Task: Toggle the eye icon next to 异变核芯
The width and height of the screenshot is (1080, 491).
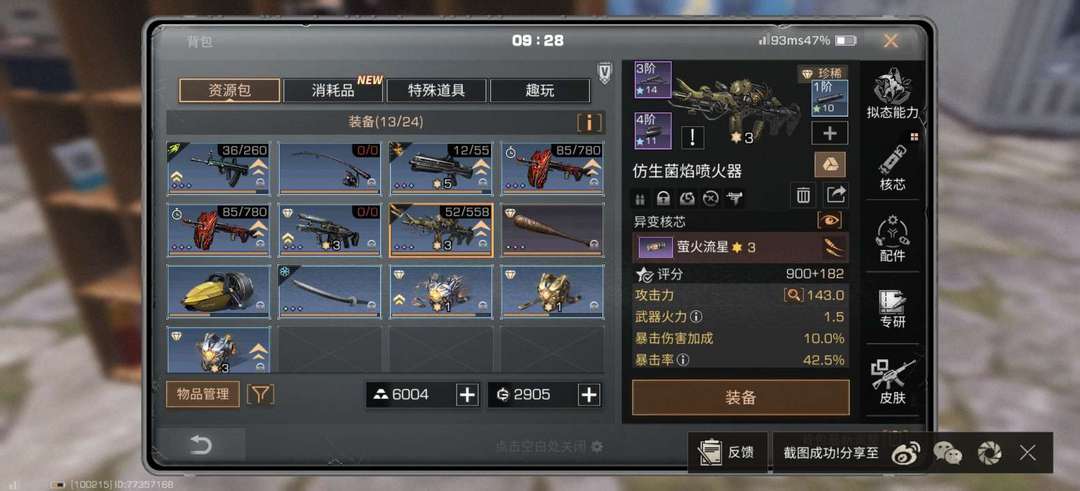Action: pos(829,221)
